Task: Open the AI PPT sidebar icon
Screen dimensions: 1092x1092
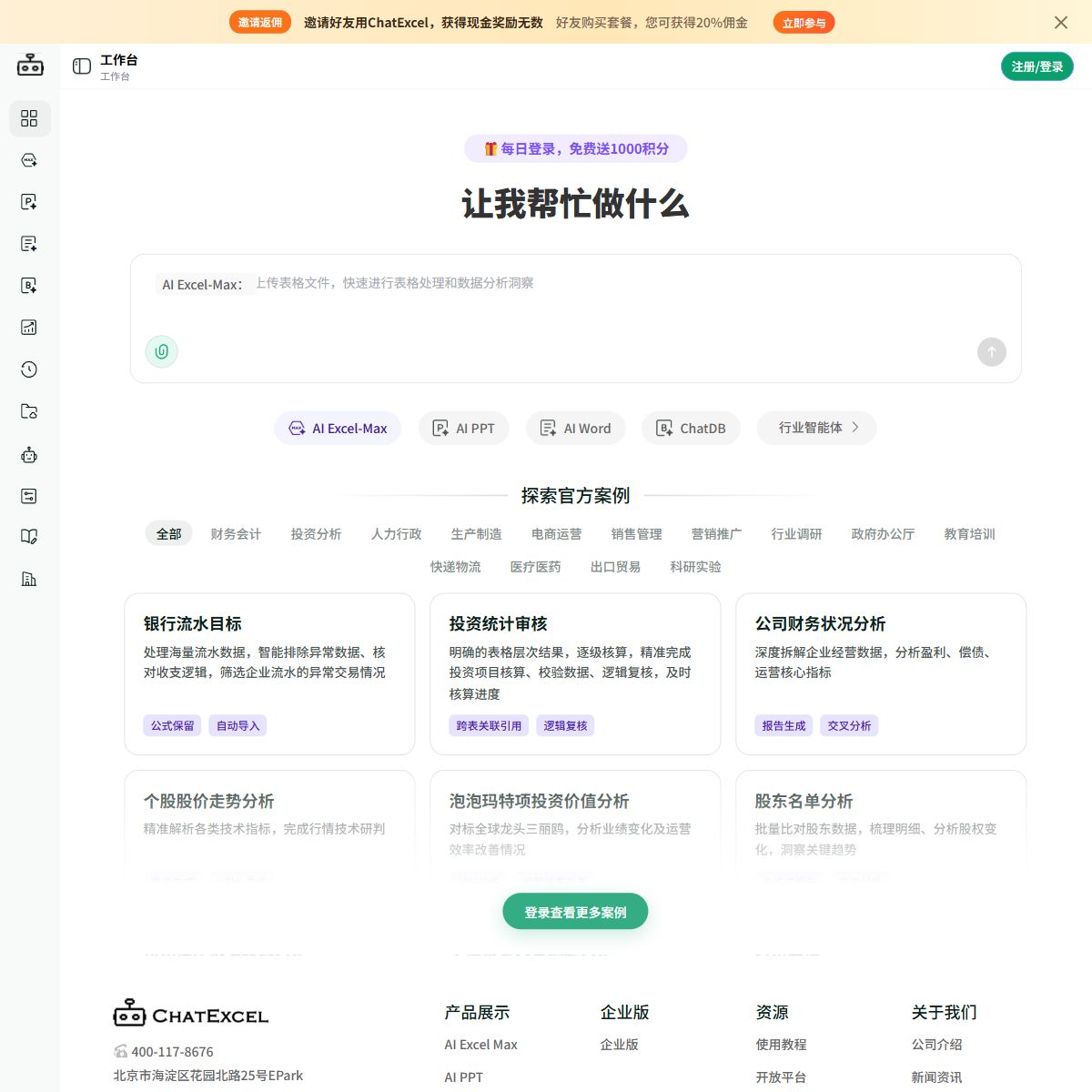Action: 29,202
